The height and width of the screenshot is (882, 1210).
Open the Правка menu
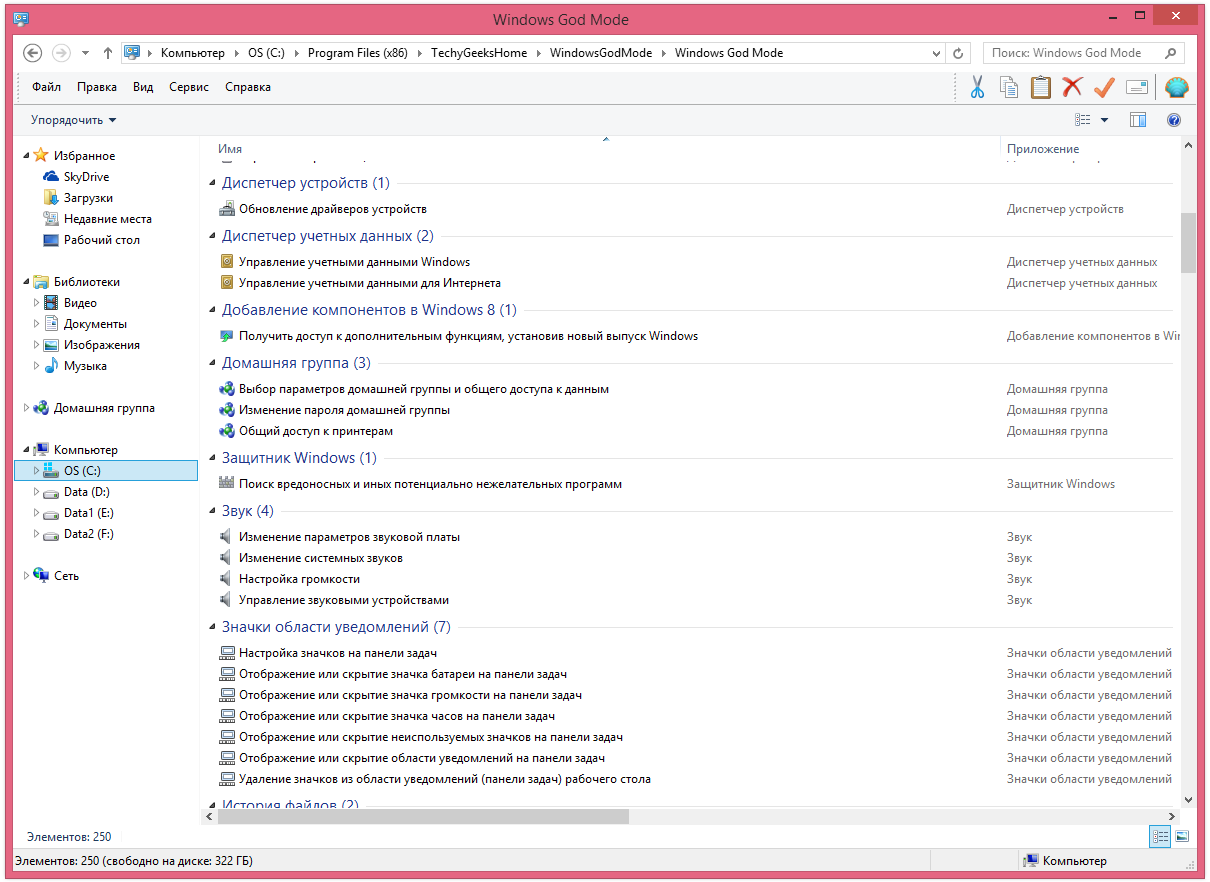point(97,87)
